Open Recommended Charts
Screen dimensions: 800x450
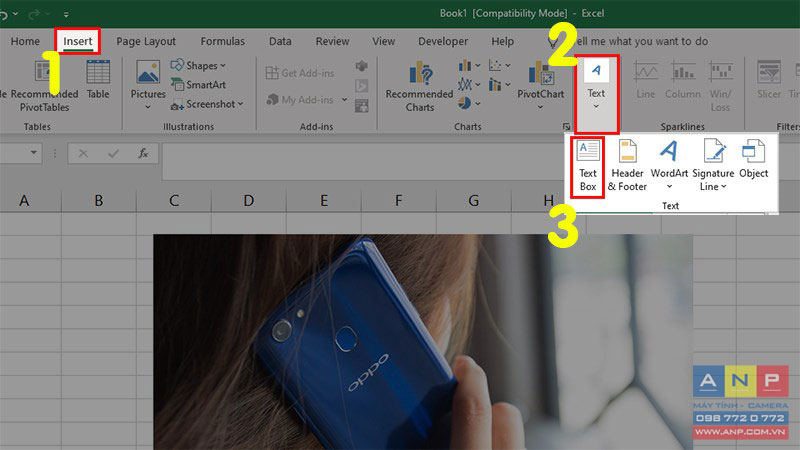[419, 86]
